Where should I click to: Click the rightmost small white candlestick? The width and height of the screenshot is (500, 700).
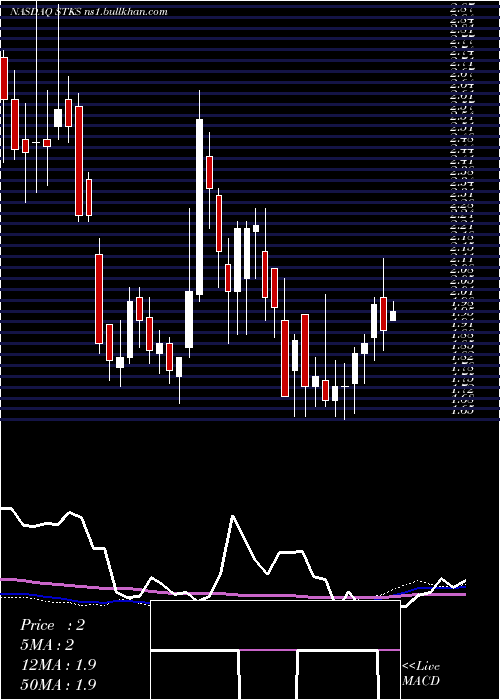(393, 316)
